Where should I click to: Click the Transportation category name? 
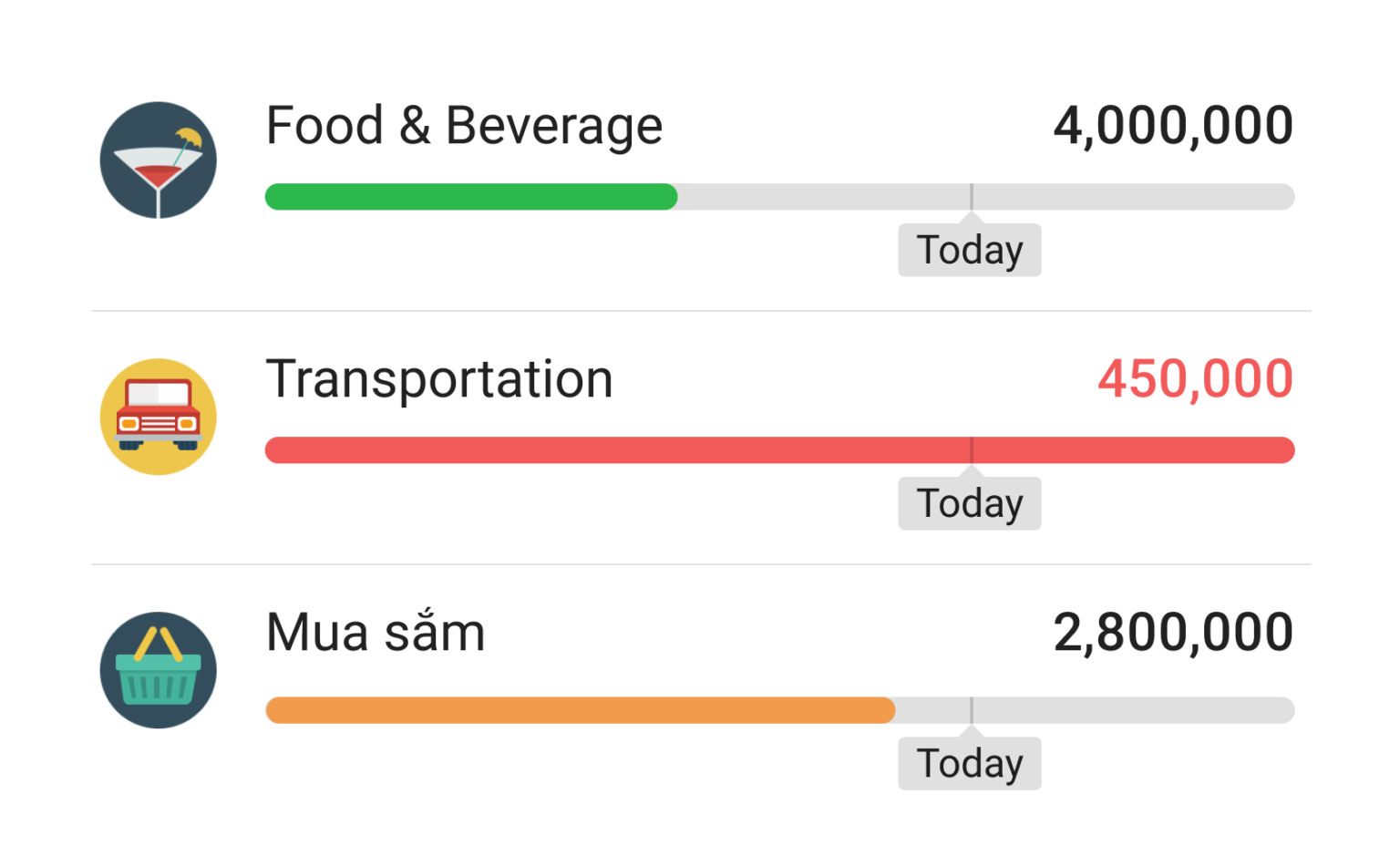click(439, 379)
